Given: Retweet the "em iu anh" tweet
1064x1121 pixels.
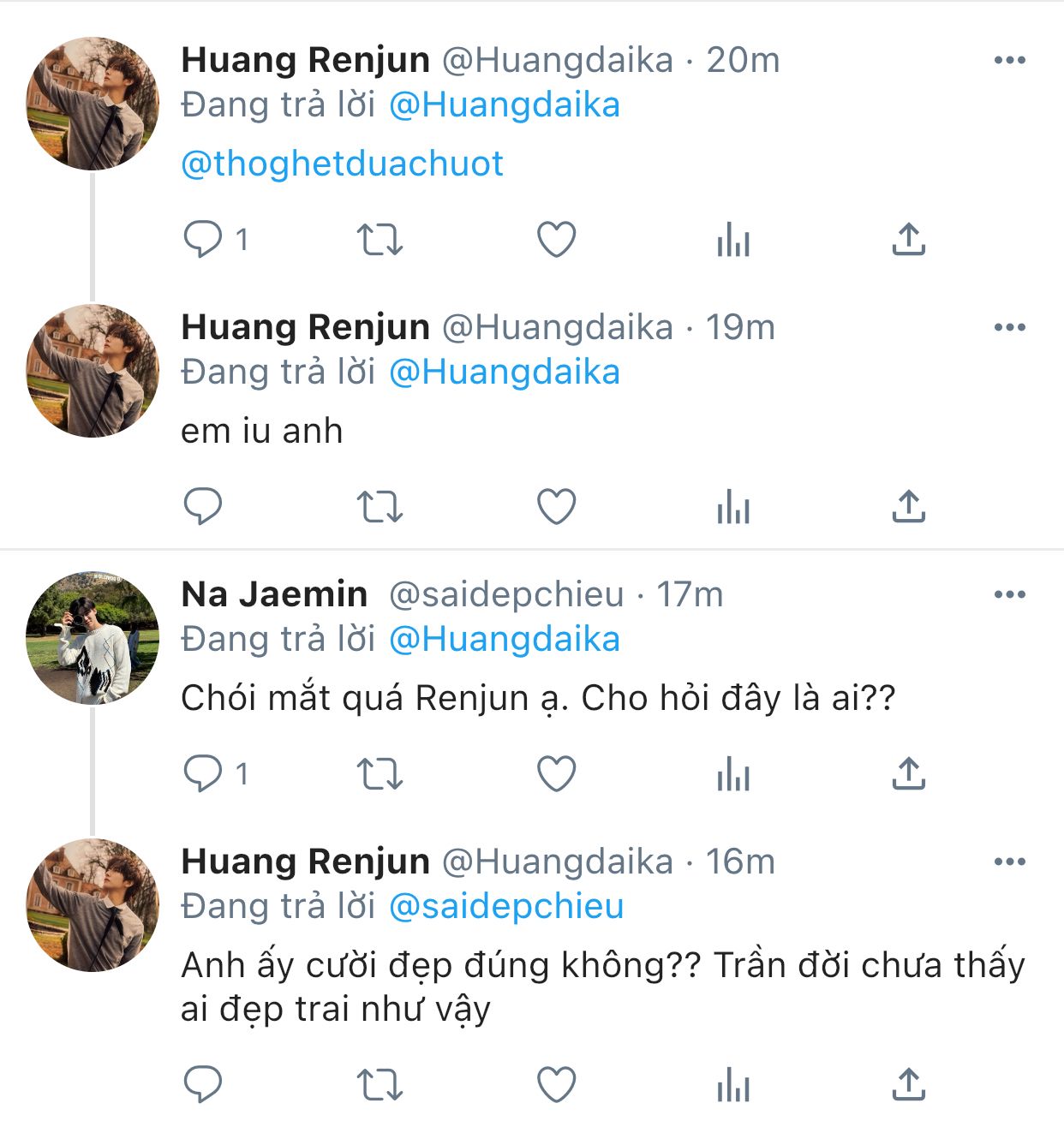Looking at the screenshot, I should pos(380,506).
